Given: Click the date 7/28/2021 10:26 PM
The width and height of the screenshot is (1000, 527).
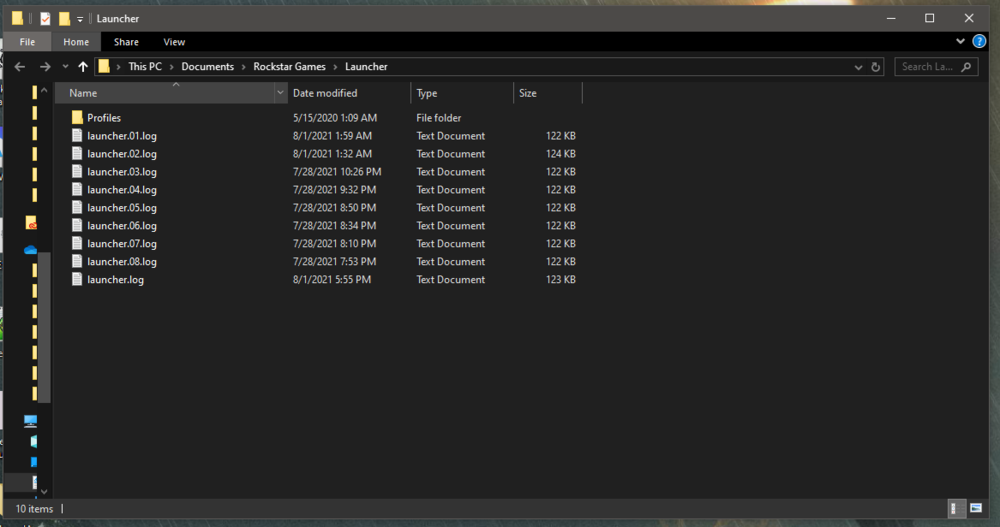Looking at the screenshot, I should [x=337, y=172].
